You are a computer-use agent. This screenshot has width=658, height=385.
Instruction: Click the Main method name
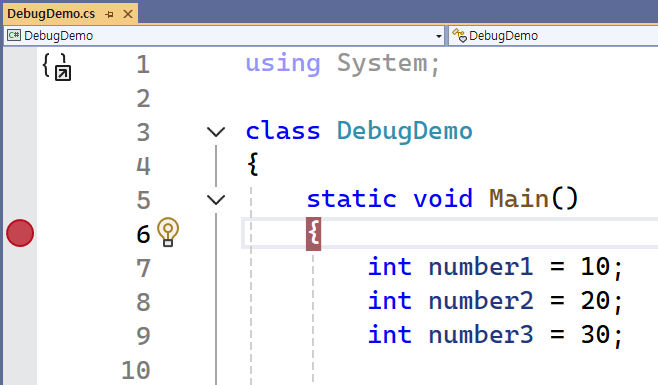tap(519, 199)
